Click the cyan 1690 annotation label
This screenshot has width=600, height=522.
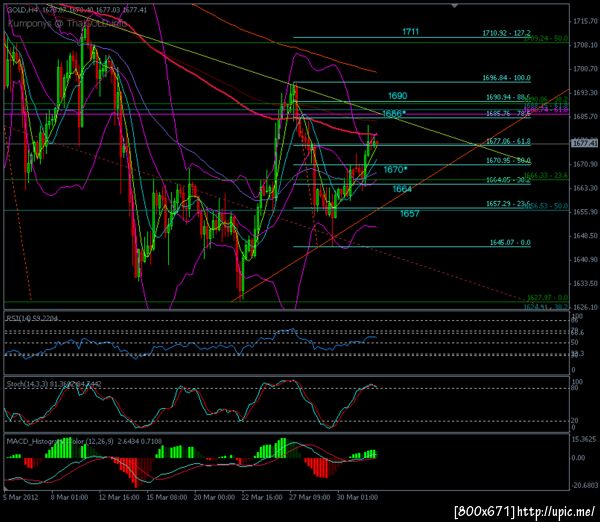click(398, 96)
